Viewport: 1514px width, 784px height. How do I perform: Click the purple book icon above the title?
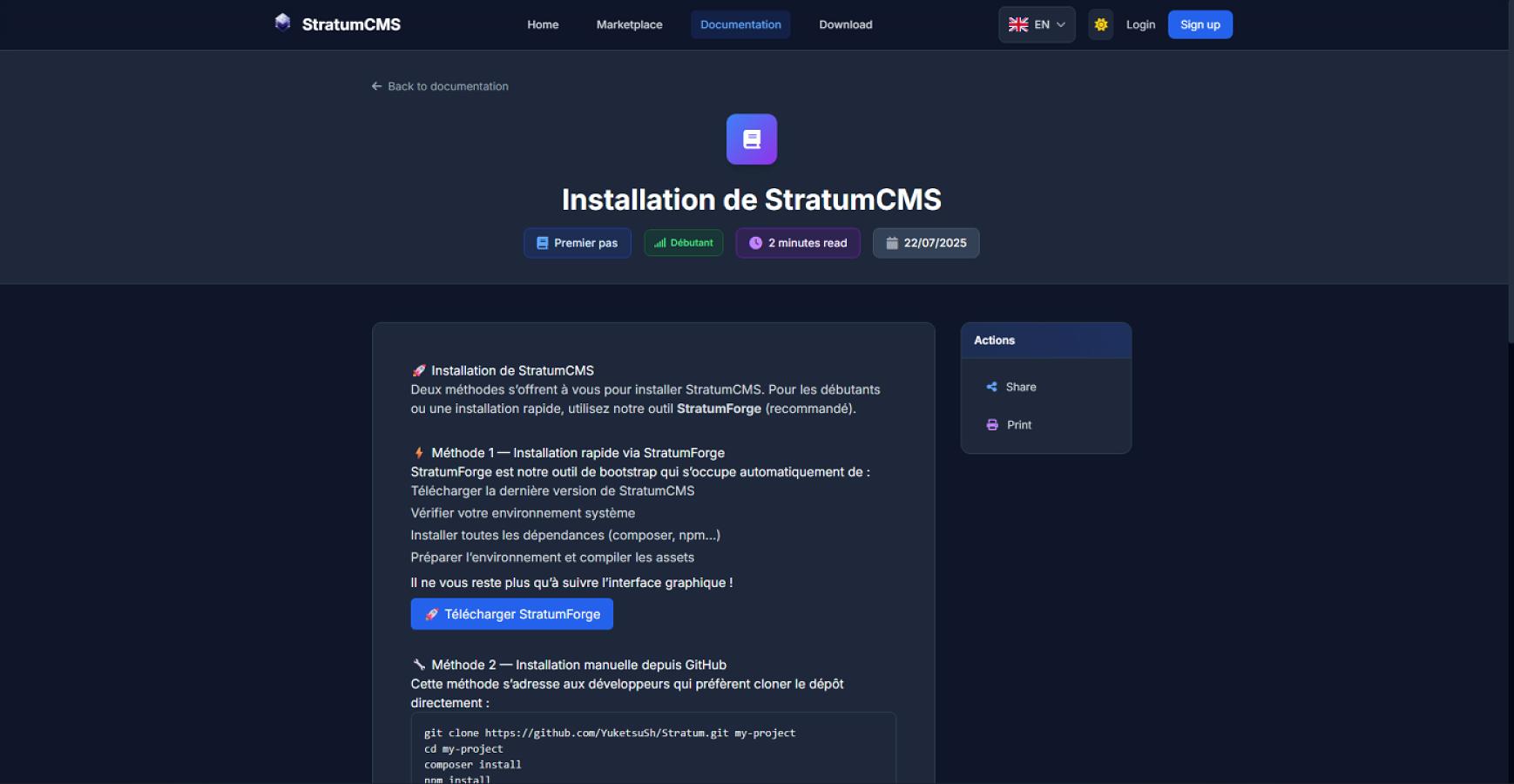pyautogui.click(x=750, y=138)
